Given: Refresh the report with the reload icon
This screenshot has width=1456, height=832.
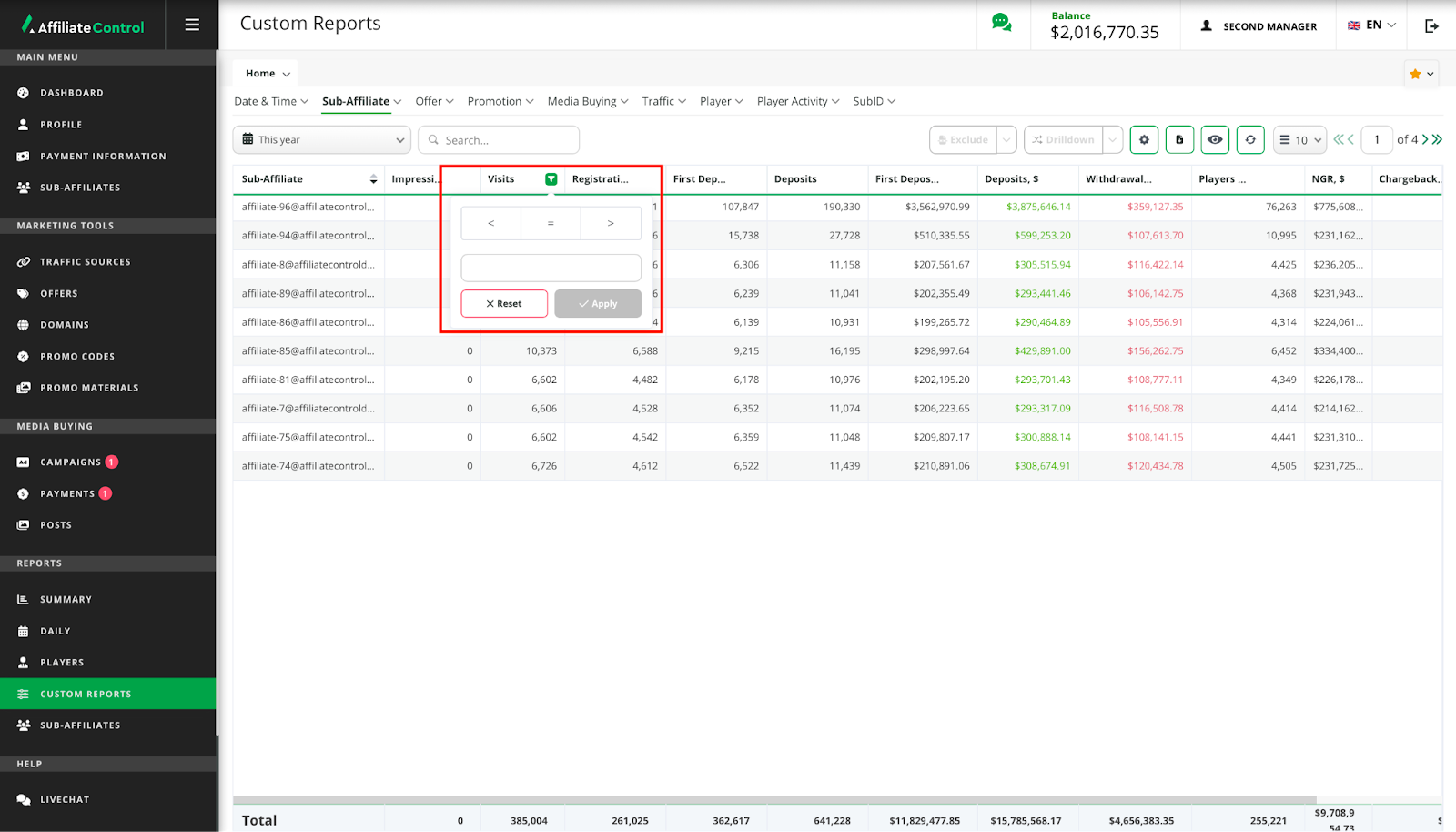Looking at the screenshot, I should [x=1250, y=140].
